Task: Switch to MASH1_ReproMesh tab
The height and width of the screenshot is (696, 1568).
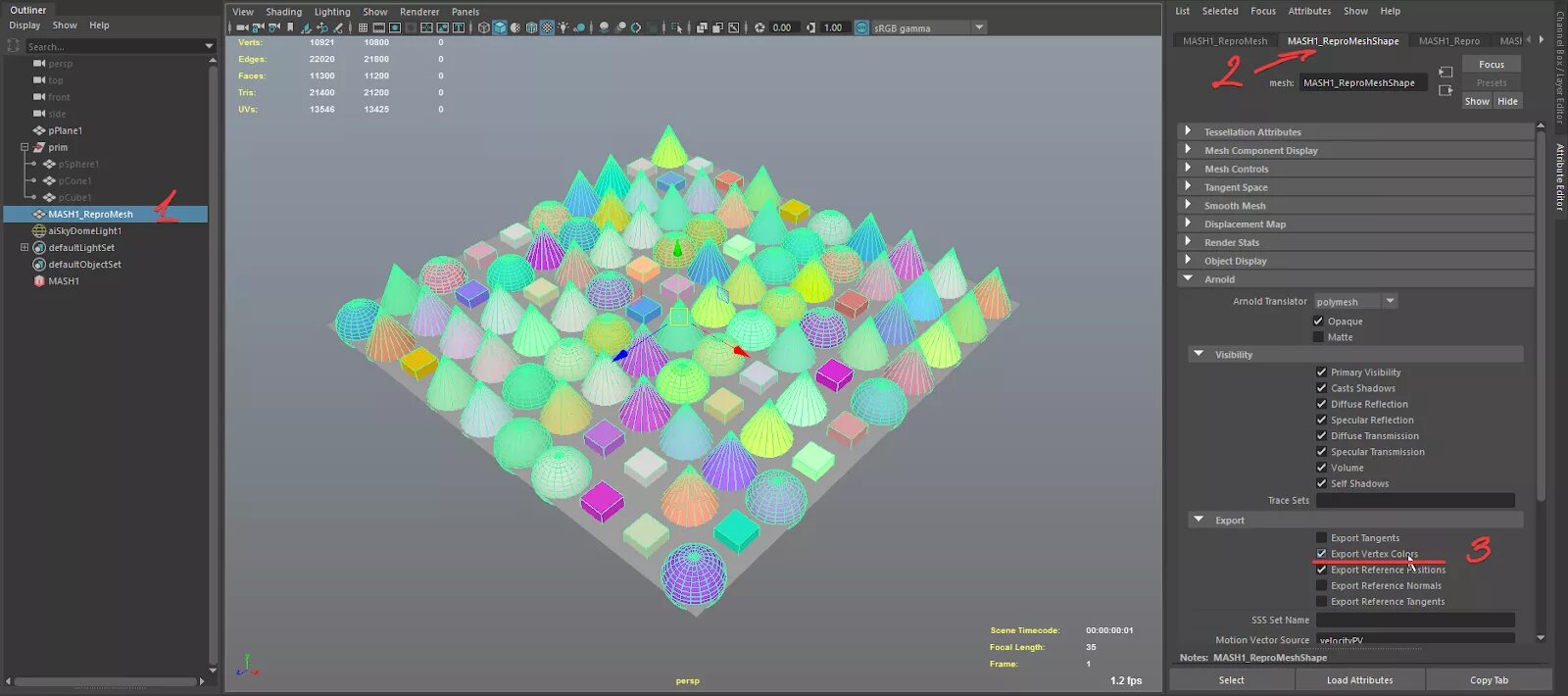Action: pyautogui.click(x=1225, y=40)
